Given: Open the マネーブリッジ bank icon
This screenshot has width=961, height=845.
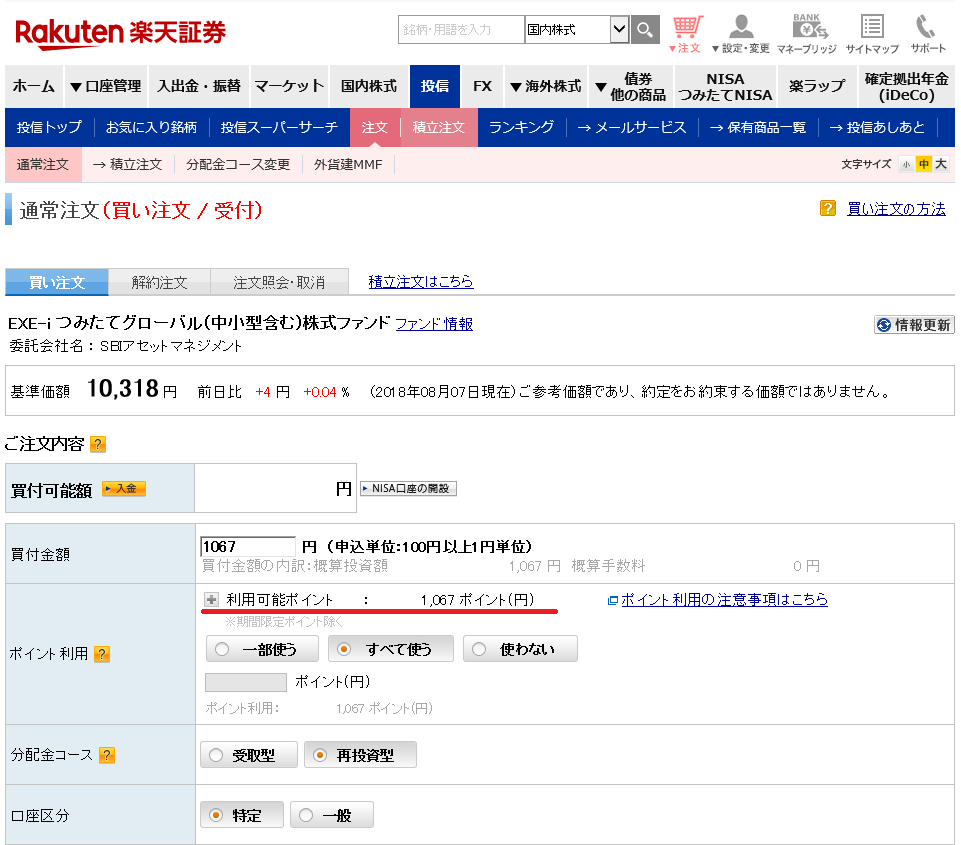Looking at the screenshot, I should (x=807, y=34).
